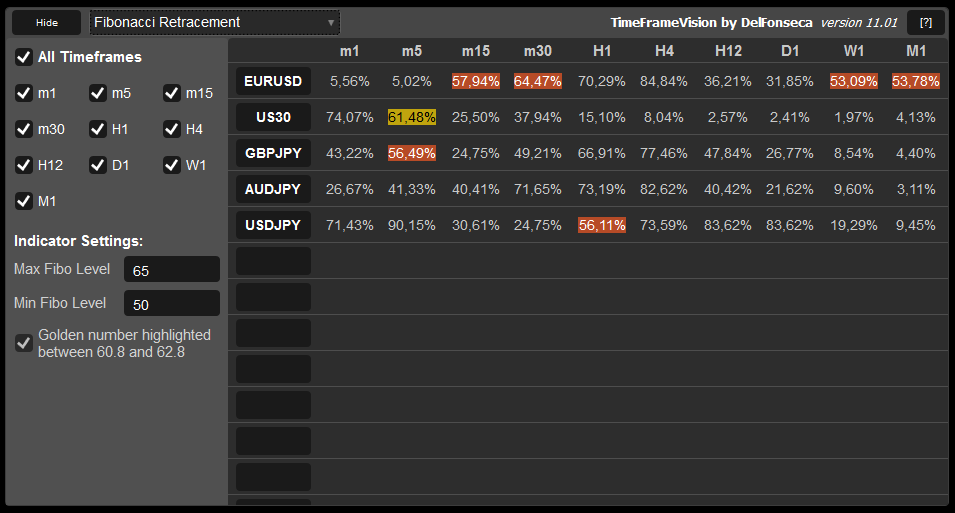Click the W1 column header
Image resolution: width=955 pixels, height=513 pixels.
(x=853, y=51)
